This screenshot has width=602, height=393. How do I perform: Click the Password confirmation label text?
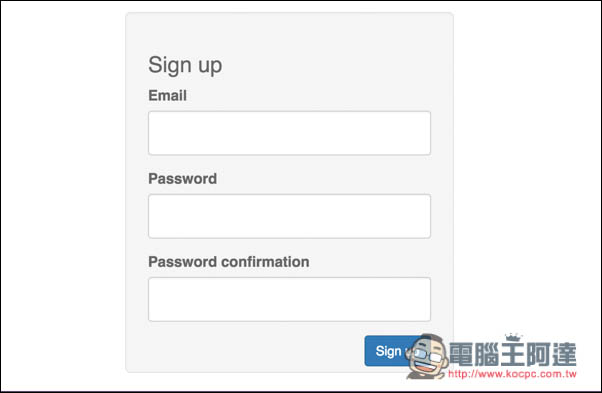pos(229,262)
